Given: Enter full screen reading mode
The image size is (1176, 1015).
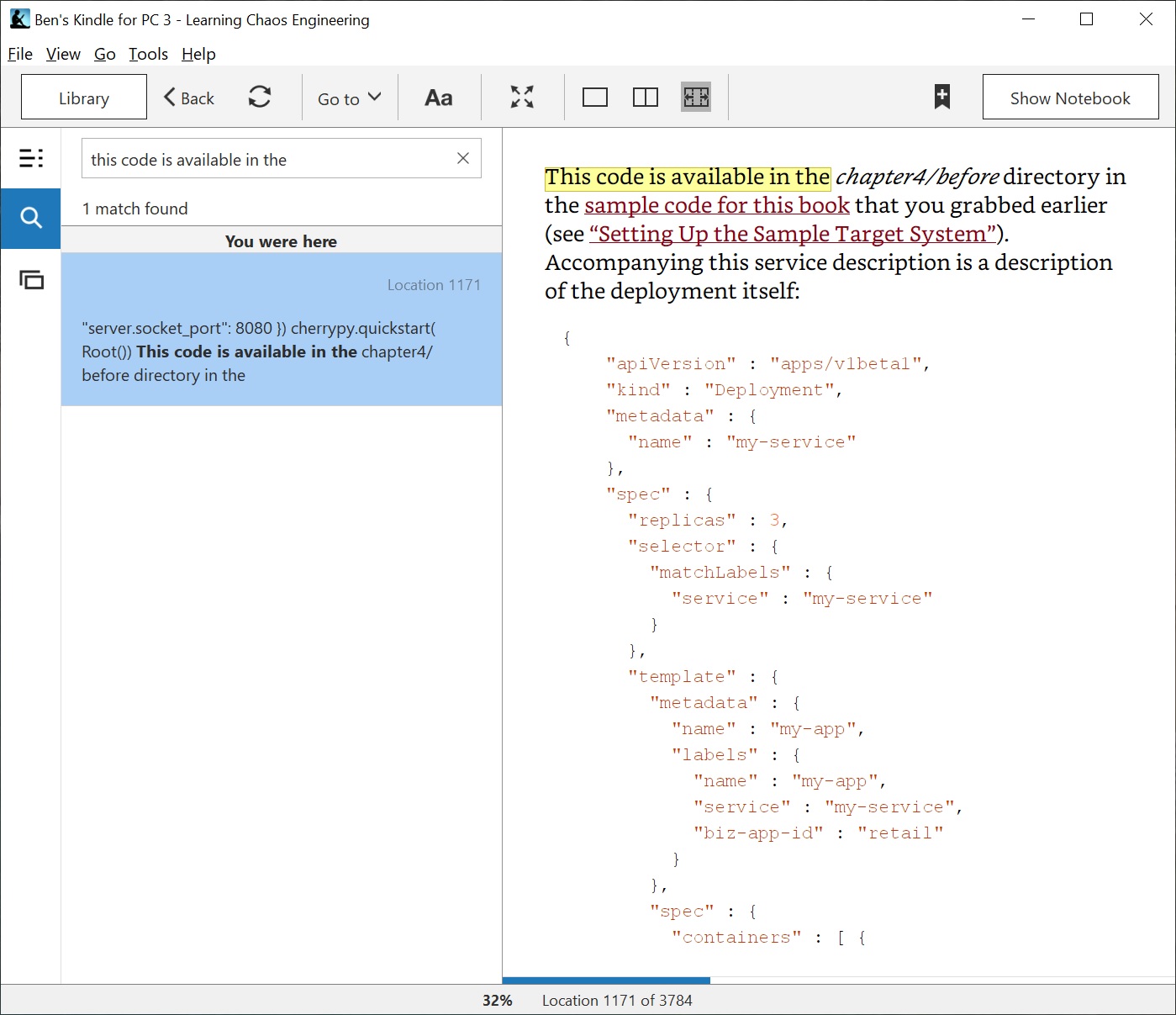Looking at the screenshot, I should 521,97.
